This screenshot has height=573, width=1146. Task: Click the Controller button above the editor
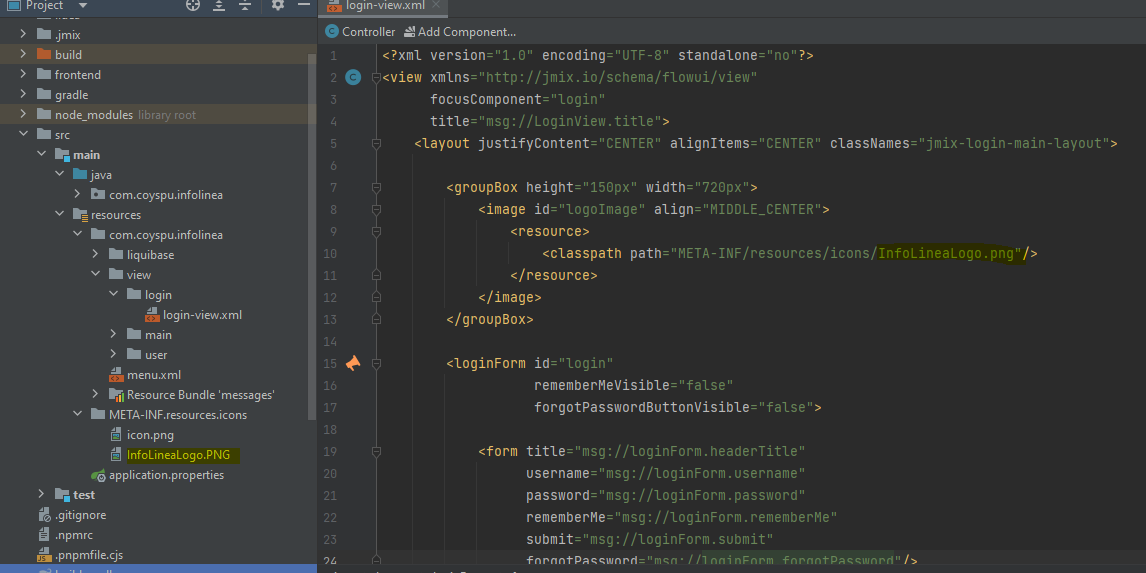click(360, 32)
